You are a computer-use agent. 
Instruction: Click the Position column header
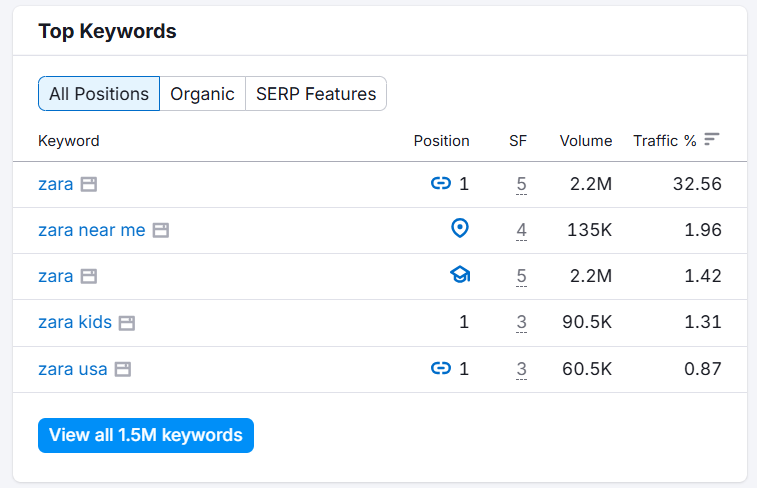[x=441, y=140]
